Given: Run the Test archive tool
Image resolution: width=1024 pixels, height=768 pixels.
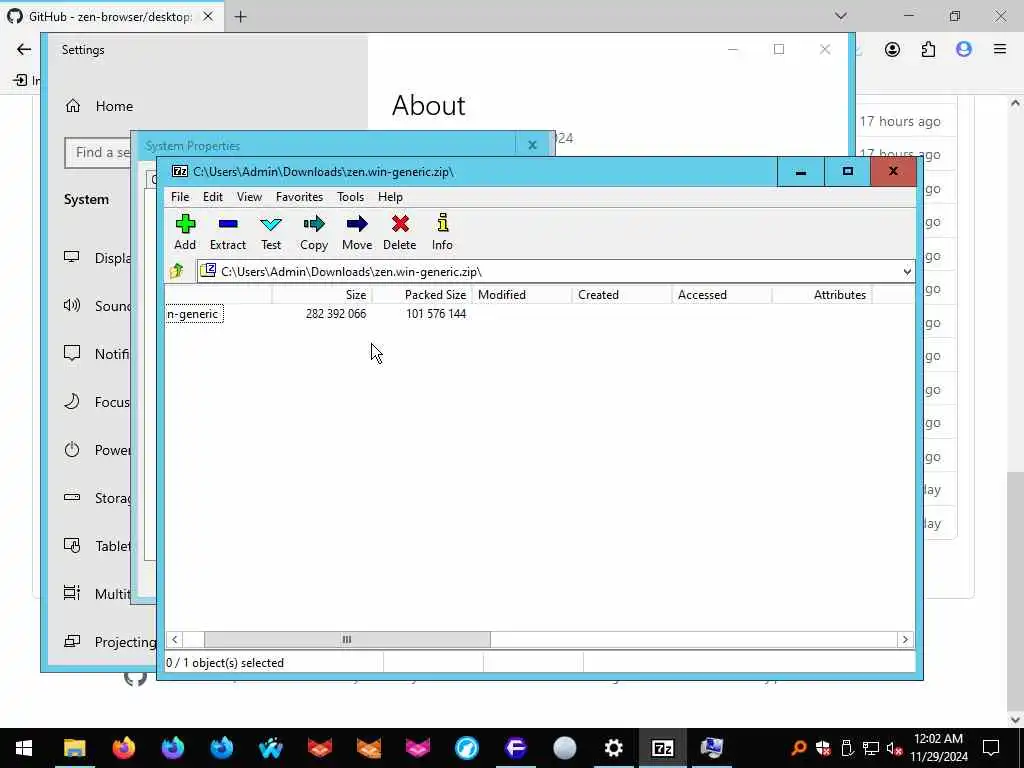Looking at the screenshot, I should tap(271, 232).
